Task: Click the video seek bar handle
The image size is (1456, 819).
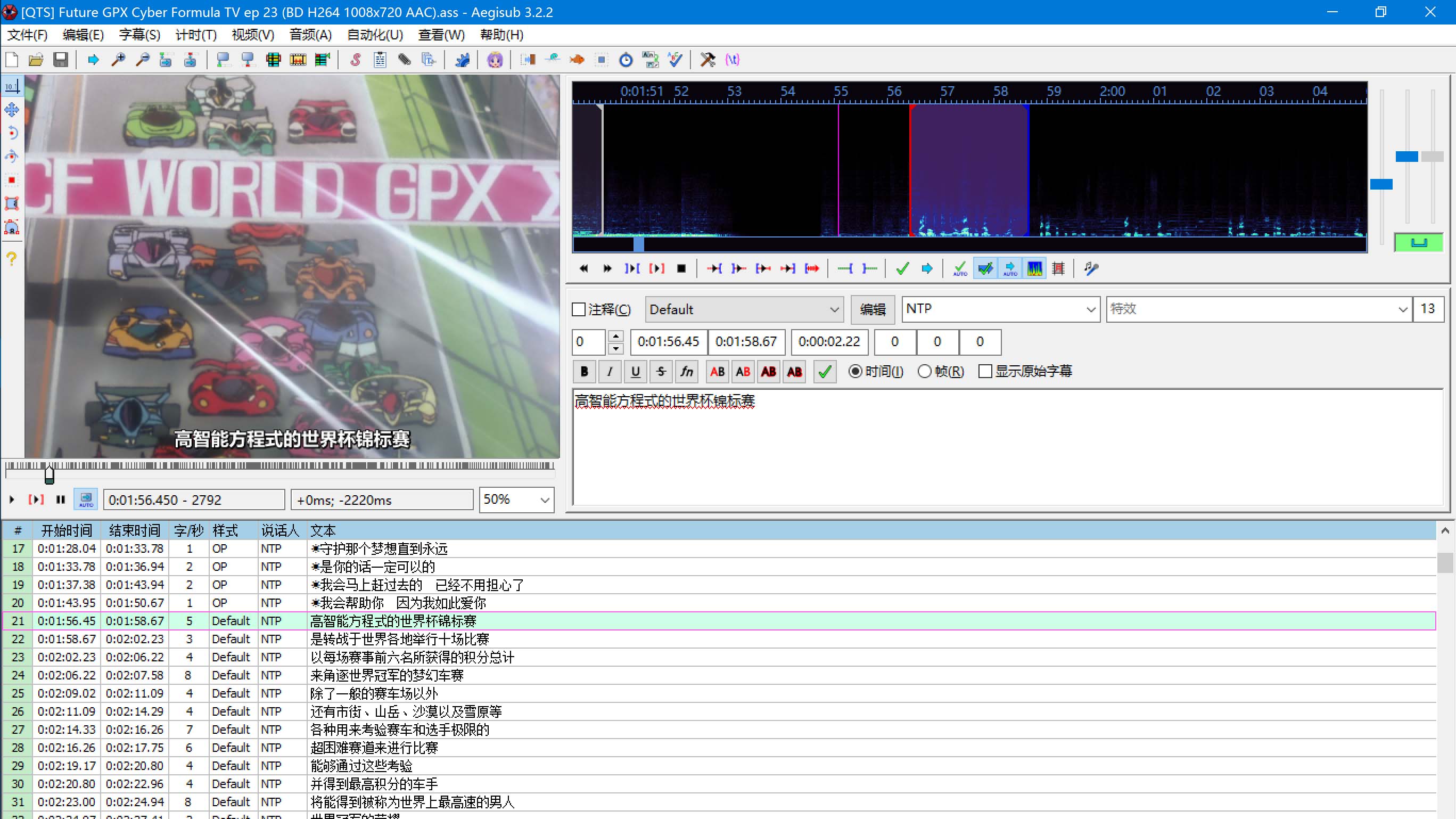Action: (x=50, y=474)
